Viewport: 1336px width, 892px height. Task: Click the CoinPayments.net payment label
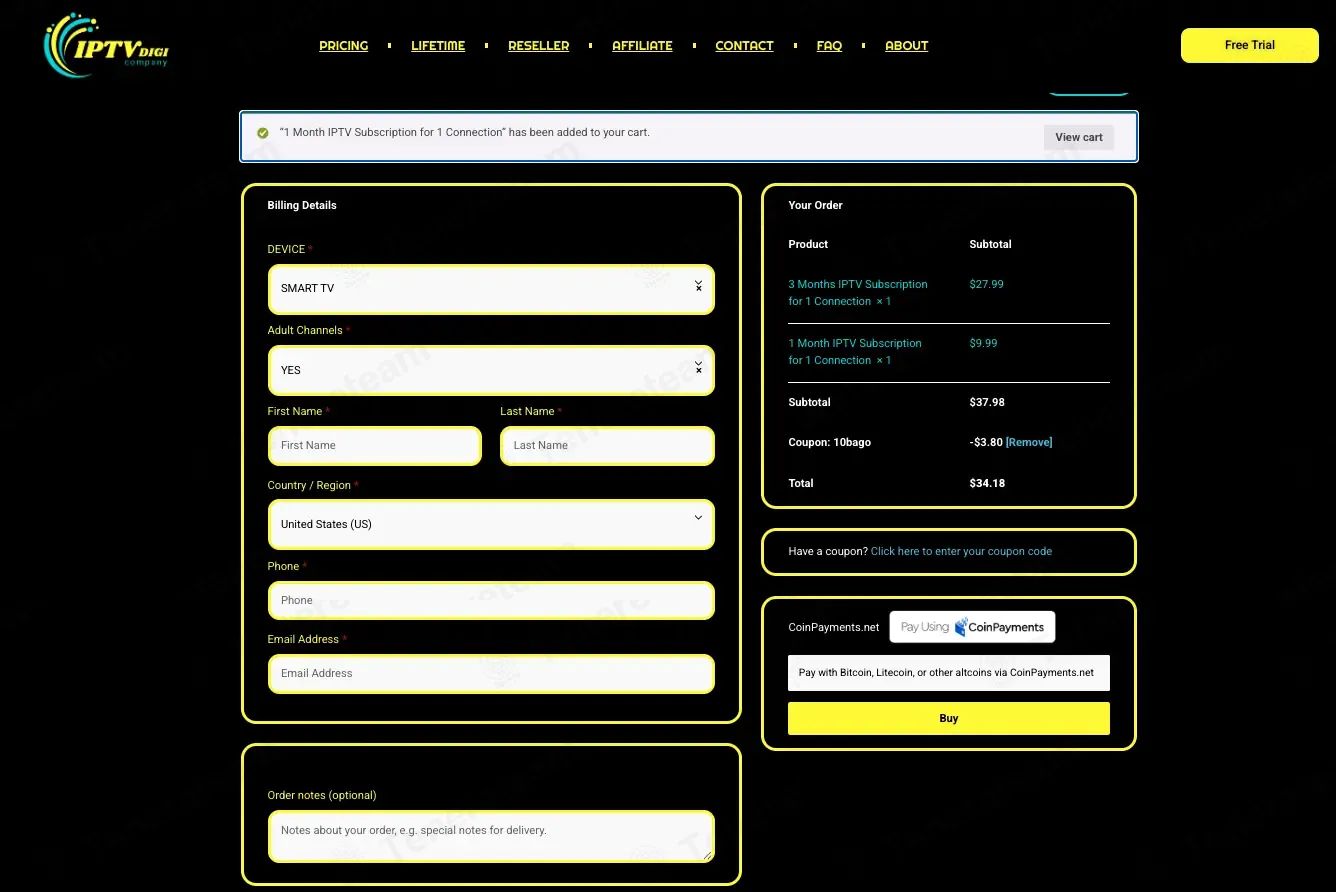834,627
